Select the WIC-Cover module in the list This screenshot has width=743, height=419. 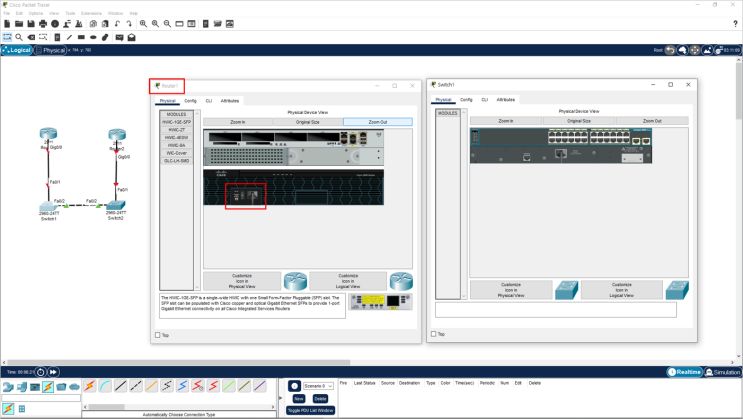pos(176,153)
